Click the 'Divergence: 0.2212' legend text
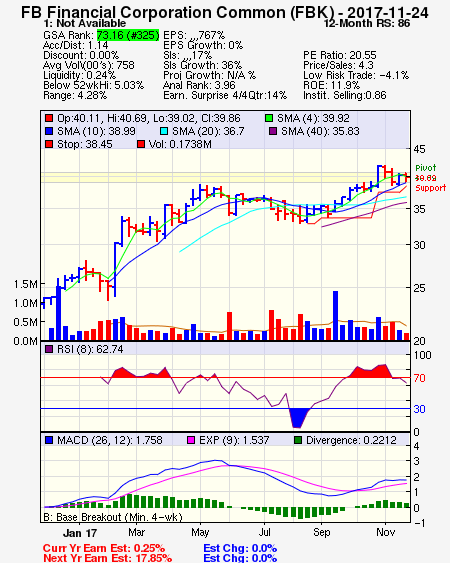This screenshot has width=450, height=563. pos(351,440)
